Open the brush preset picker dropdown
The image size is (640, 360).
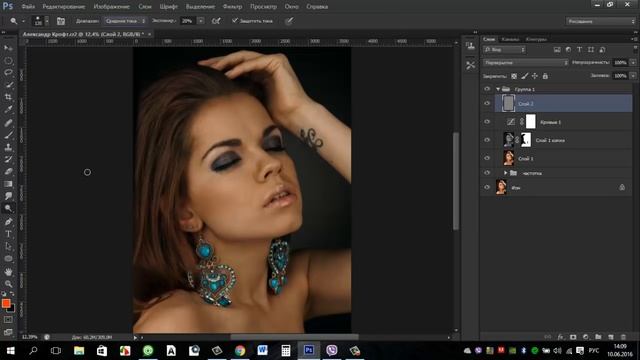[x=47, y=21]
